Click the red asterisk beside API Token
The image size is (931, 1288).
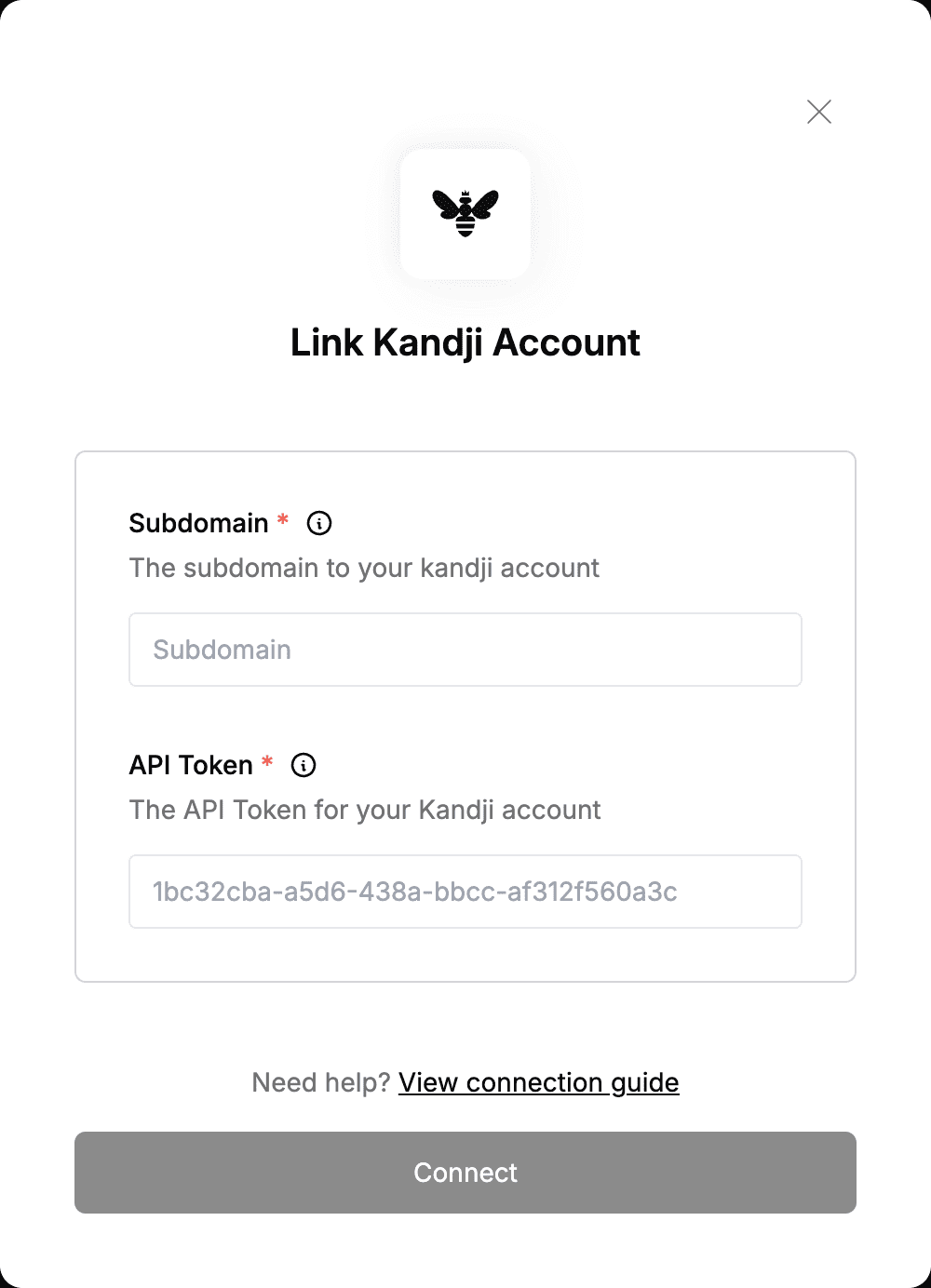click(x=267, y=762)
